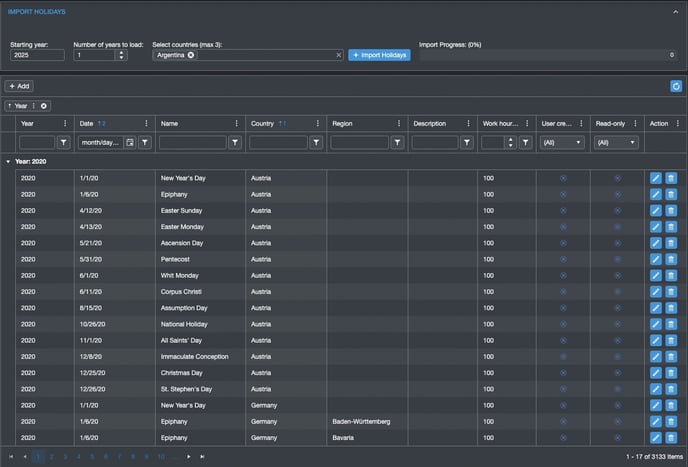Edit the New Year's Day Austria row

point(656,178)
